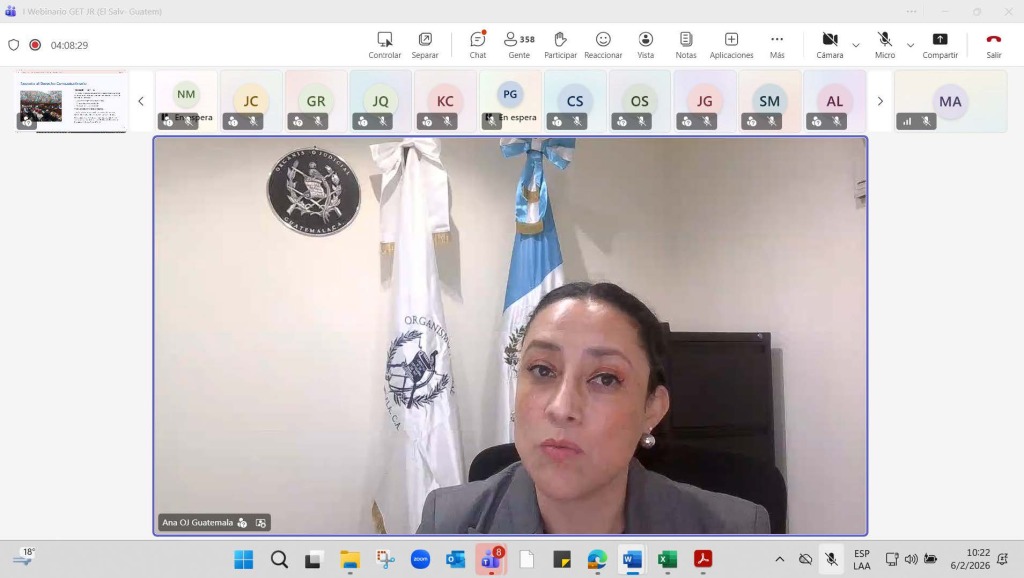1024x578 pixels.
Task: Raise hand with Participar icon
Action: click(560, 40)
